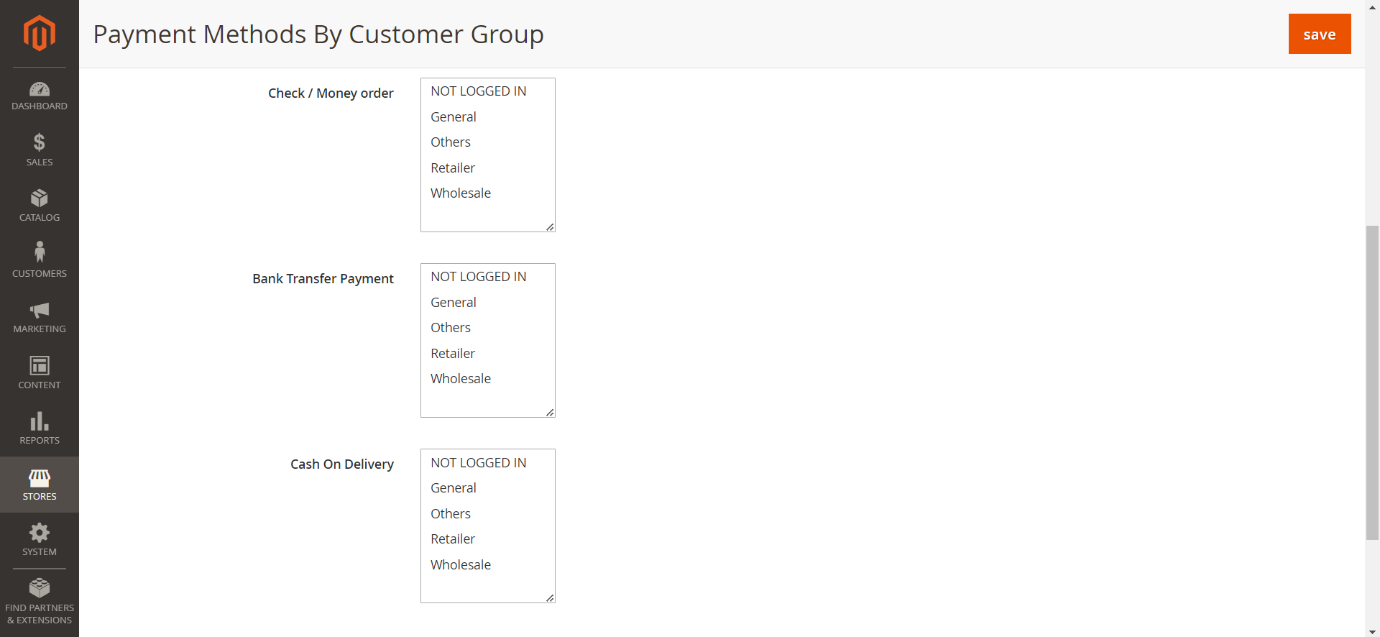This screenshot has height=637, width=1380.
Task: Select Retailer for Bank Transfer Payment
Action: pyautogui.click(x=453, y=353)
